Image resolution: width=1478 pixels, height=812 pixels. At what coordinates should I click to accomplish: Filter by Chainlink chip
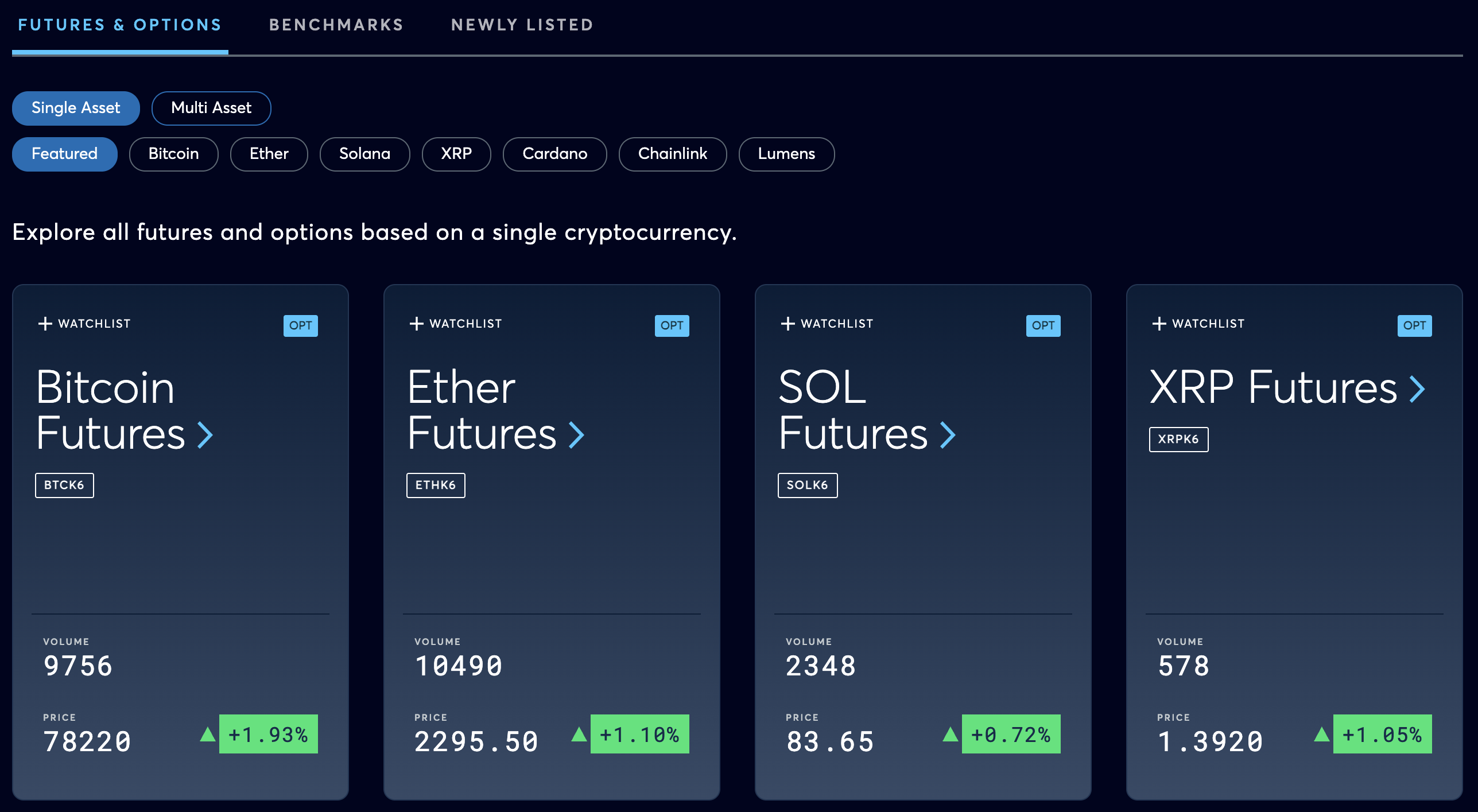point(673,154)
